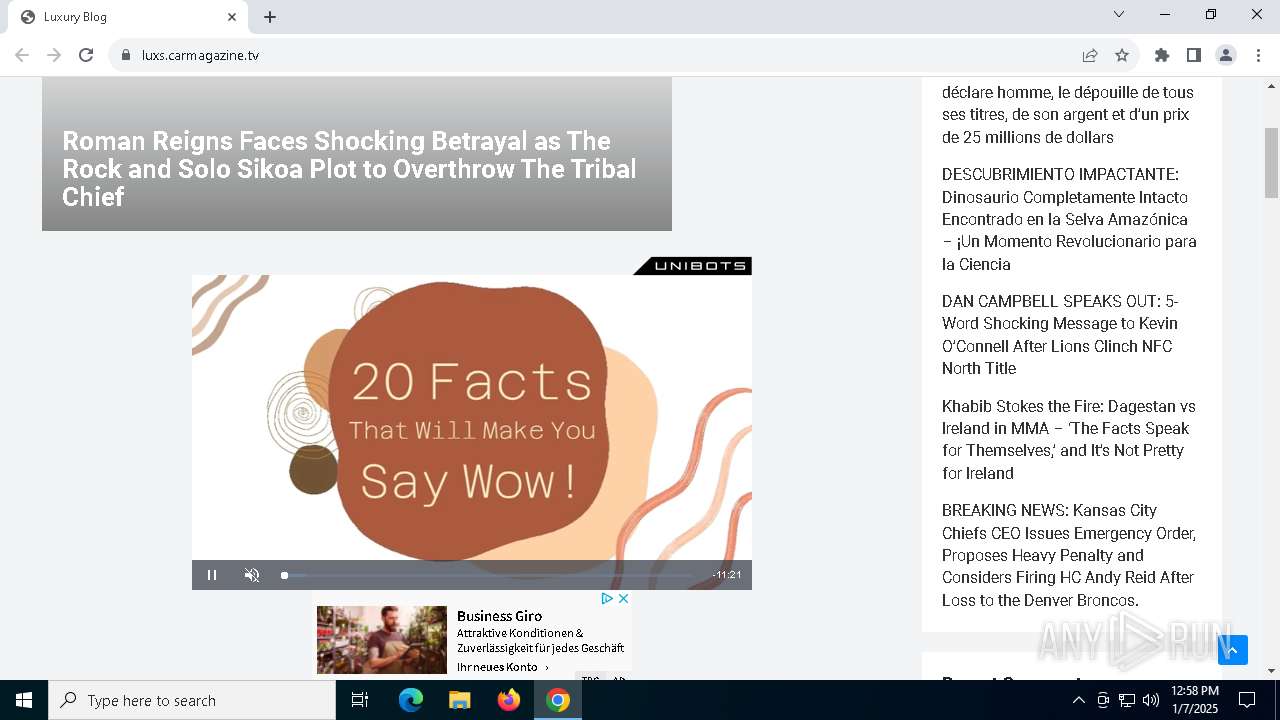This screenshot has width=1280, height=720.
Task: Click the 20 Facts video frame
Action: pos(472,418)
